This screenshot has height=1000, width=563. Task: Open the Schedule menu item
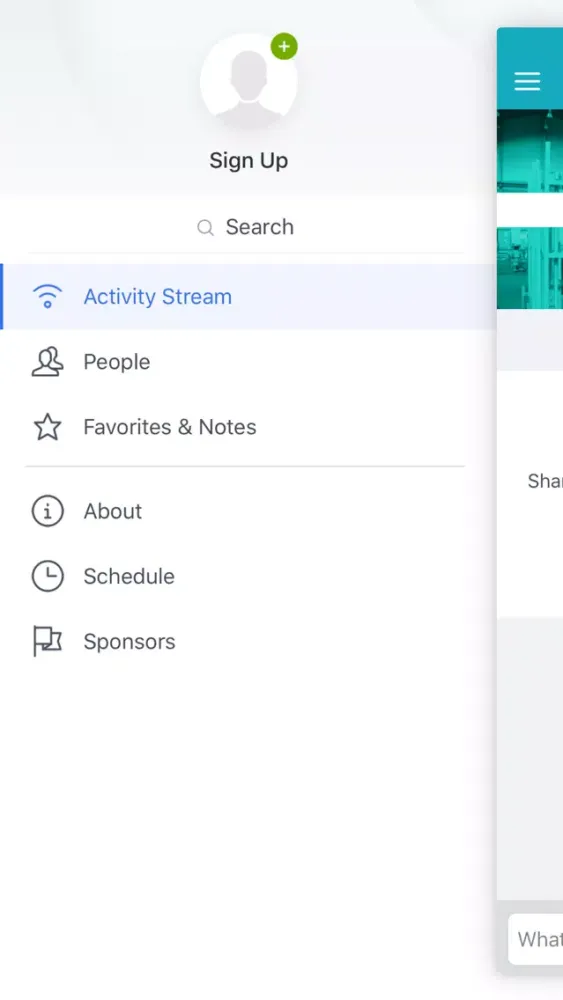tap(248, 576)
